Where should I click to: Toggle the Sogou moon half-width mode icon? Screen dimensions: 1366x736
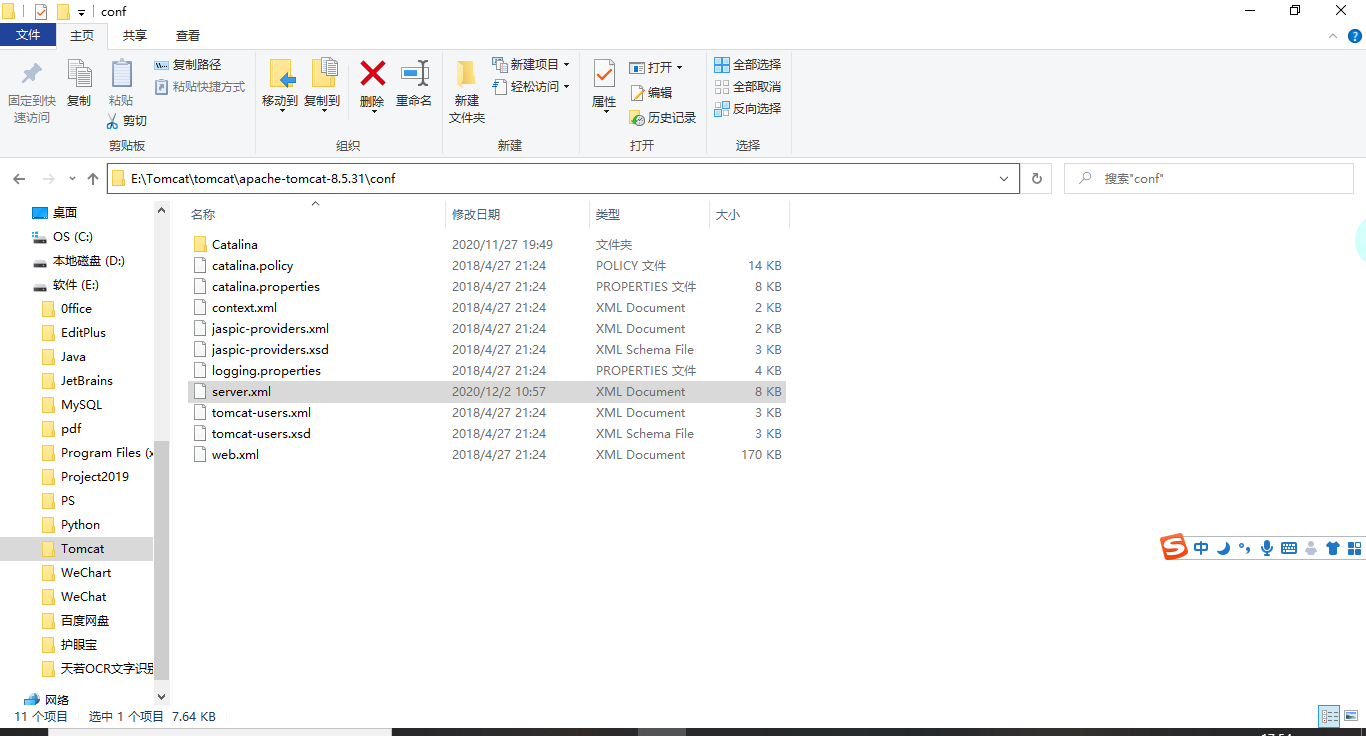[x=1223, y=548]
